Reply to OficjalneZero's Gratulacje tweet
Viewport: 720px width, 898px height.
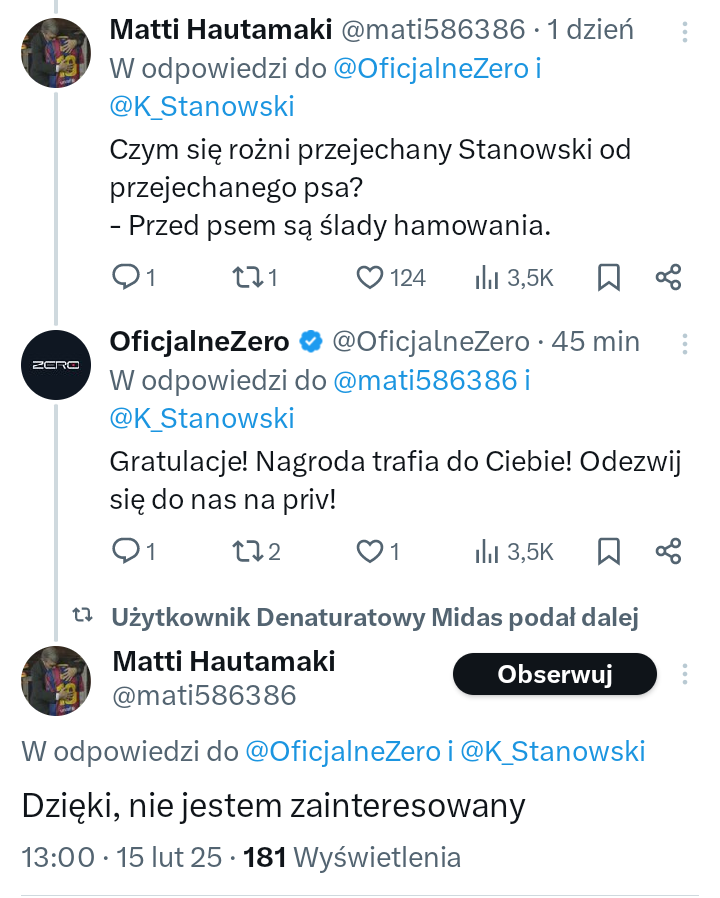[x=125, y=550]
